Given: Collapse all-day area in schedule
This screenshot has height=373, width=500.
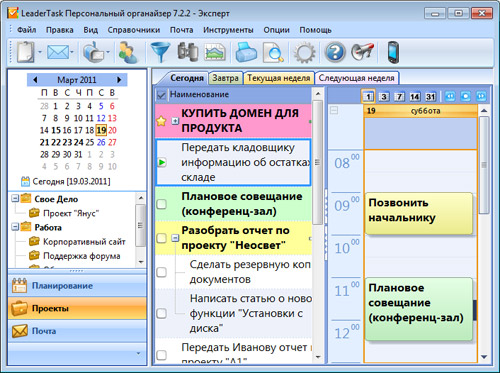Looking at the screenshot, I should click(x=333, y=110).
